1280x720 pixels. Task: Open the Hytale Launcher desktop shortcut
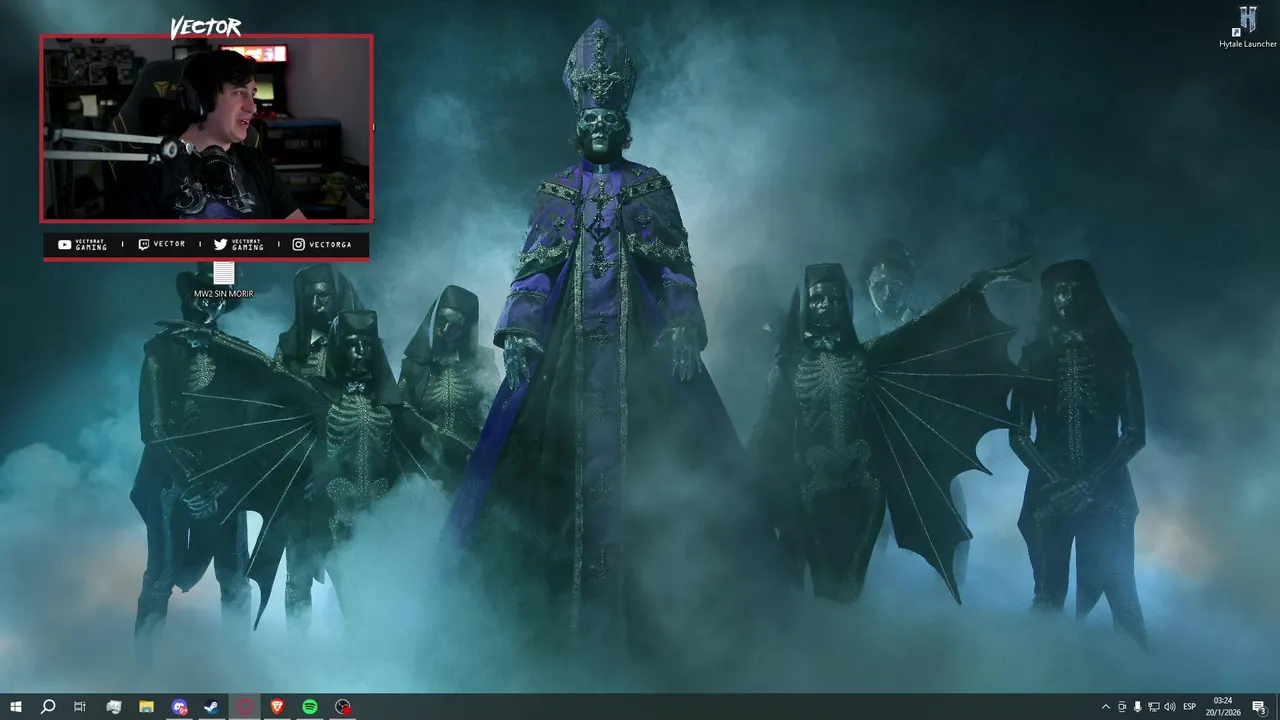pyautogui.click(x=1247, y=27)
